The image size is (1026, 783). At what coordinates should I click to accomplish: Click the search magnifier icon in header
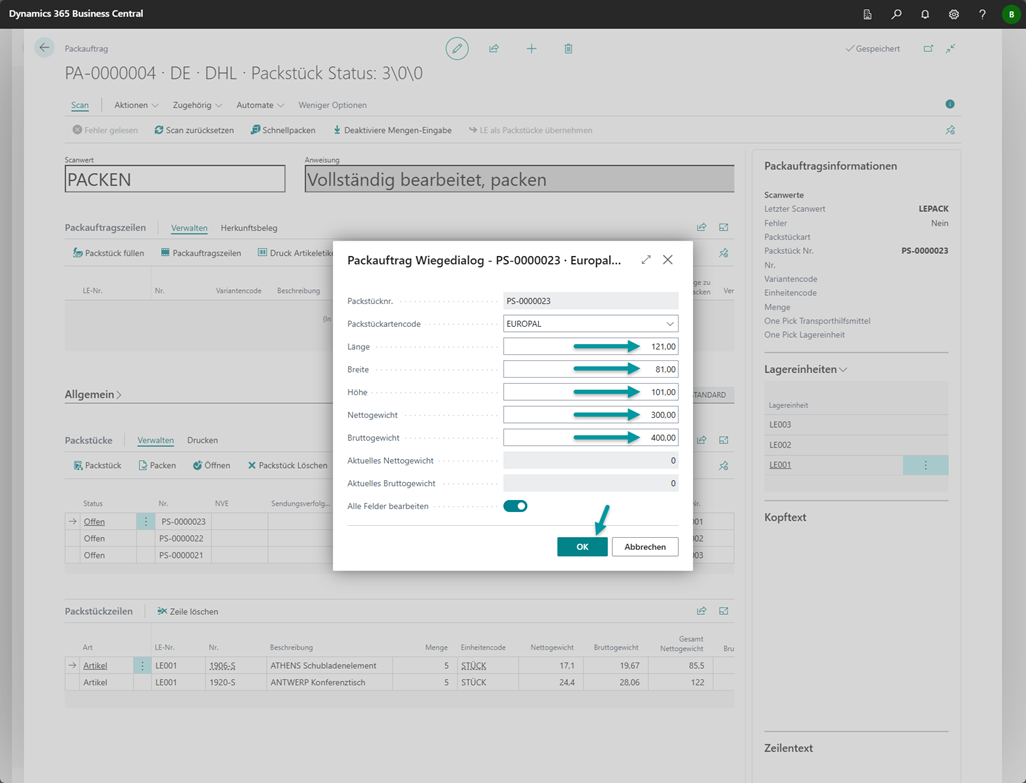click(896, 14)
